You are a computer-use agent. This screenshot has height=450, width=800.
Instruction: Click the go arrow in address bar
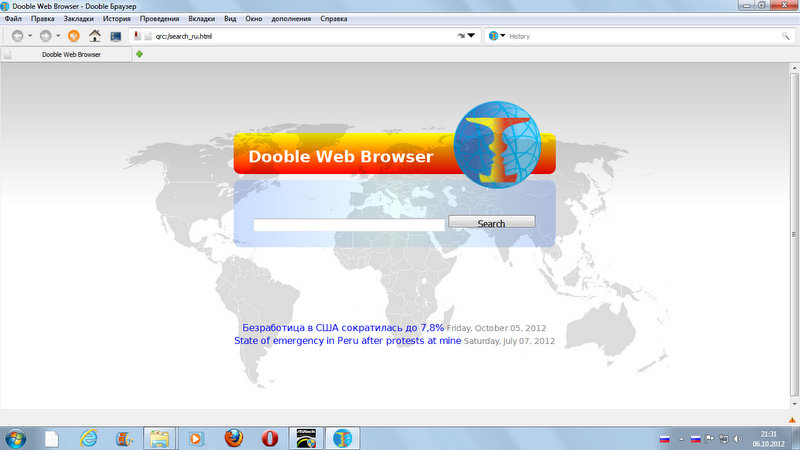[461, 36]
